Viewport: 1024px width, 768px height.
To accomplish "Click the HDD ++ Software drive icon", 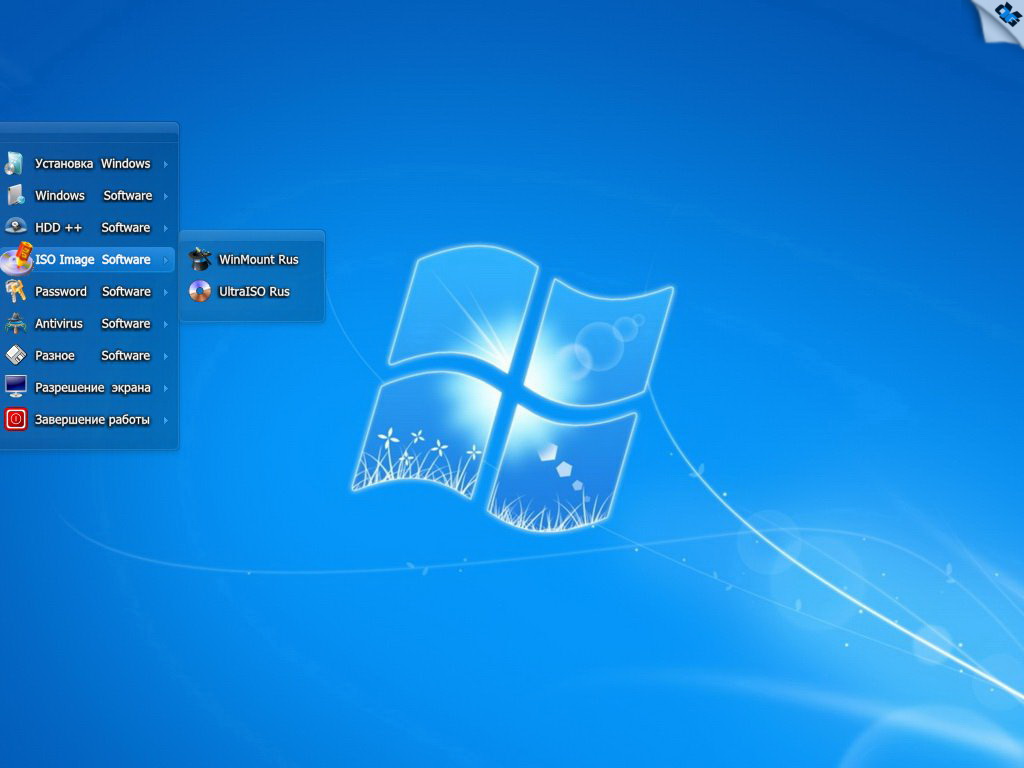I will (16, 227).
